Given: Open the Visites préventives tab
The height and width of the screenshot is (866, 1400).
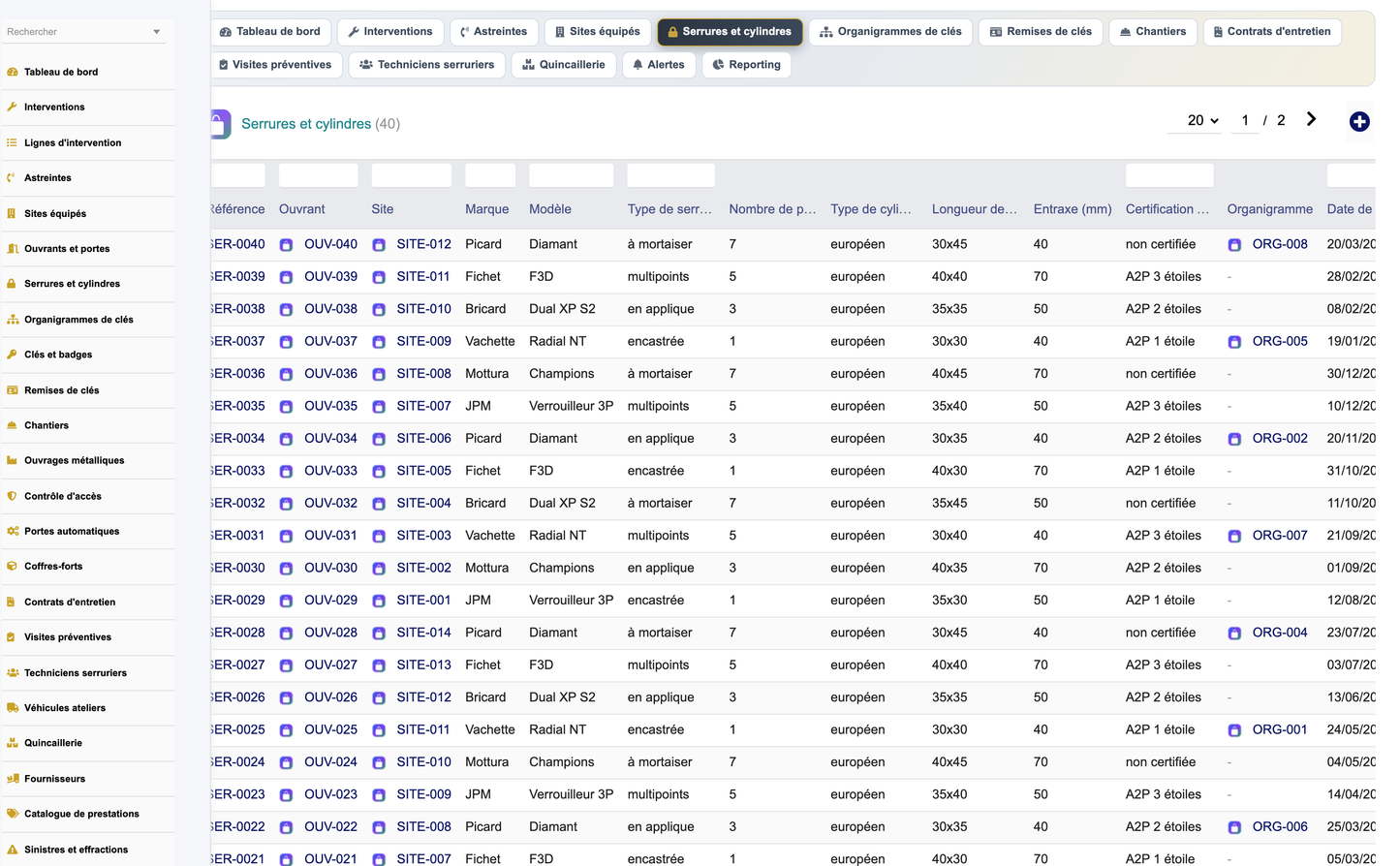Looking at the screenshot, I should pyautogui.click(x=275, y=65).
